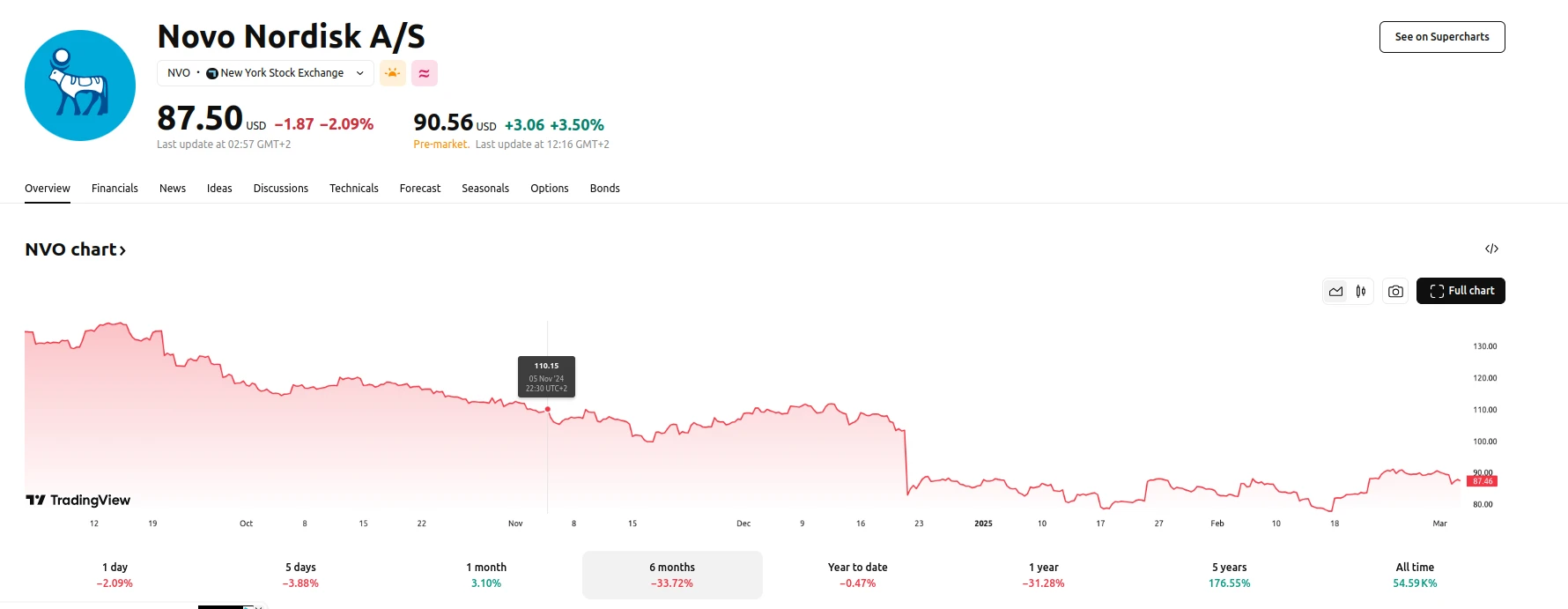Open the Forecast tab
This screenshot has height=609, width=1568.
click(419, 189)
